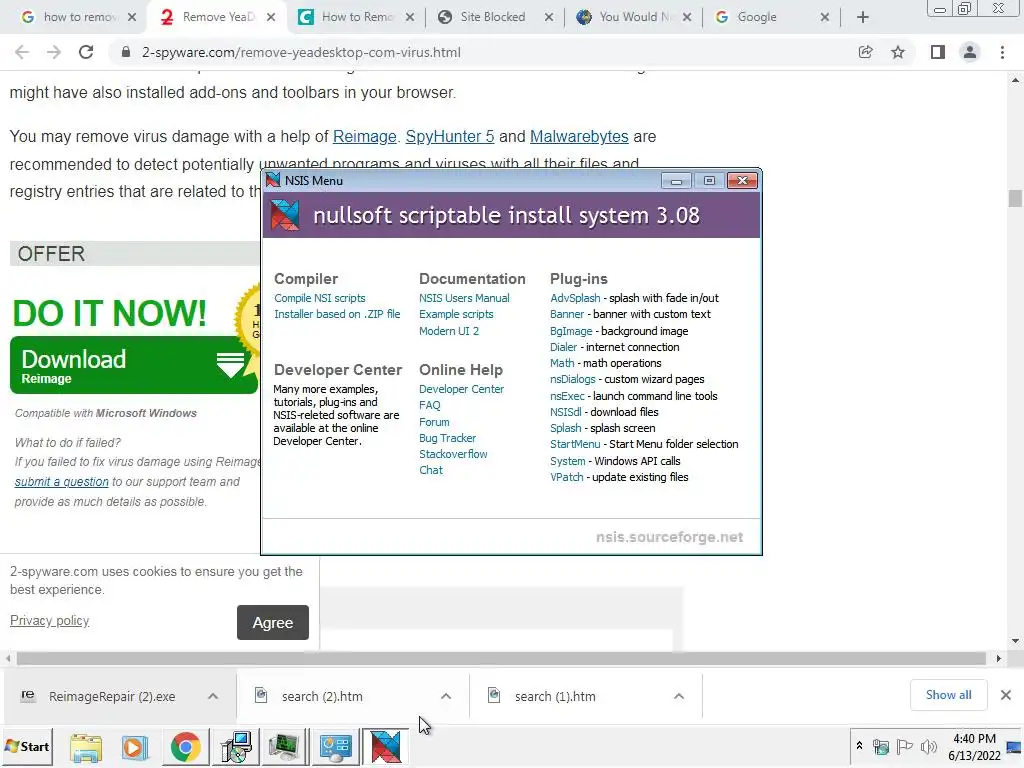Open a new Chrome tab

pos(863,17)
